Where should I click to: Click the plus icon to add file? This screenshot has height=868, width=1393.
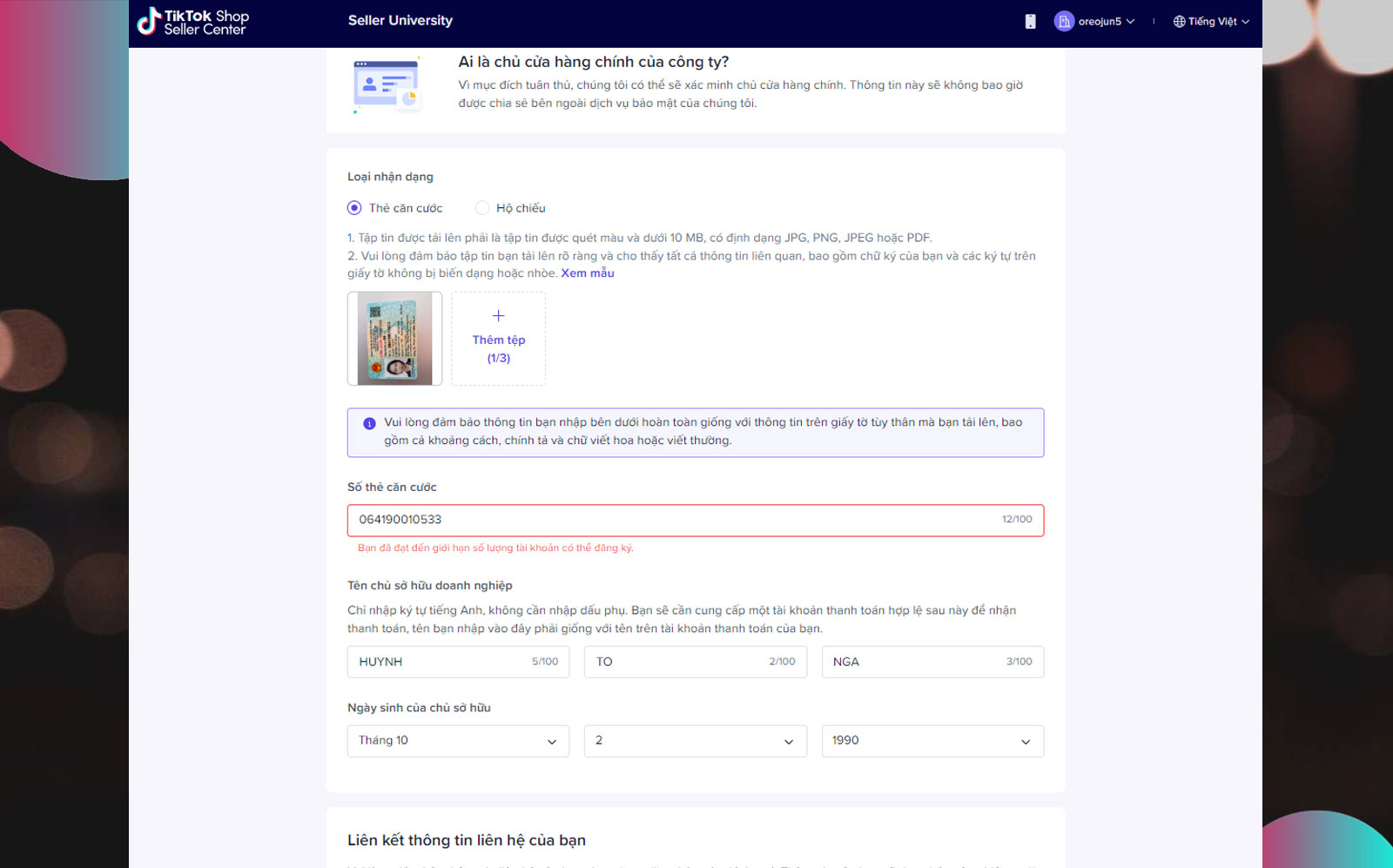(498, 316)
